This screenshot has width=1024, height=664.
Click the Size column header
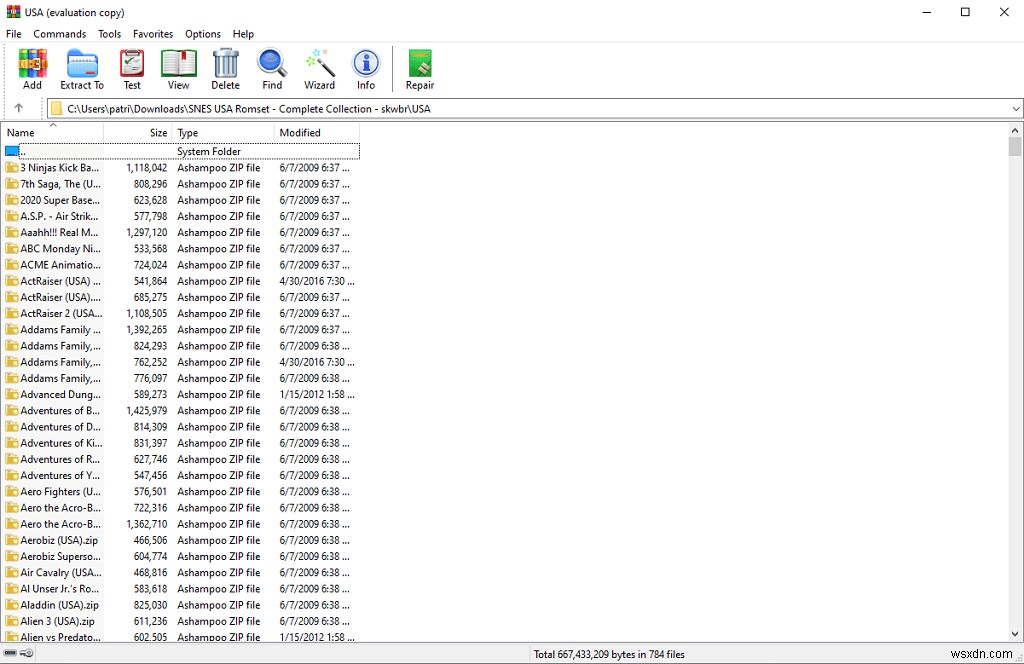157,132
